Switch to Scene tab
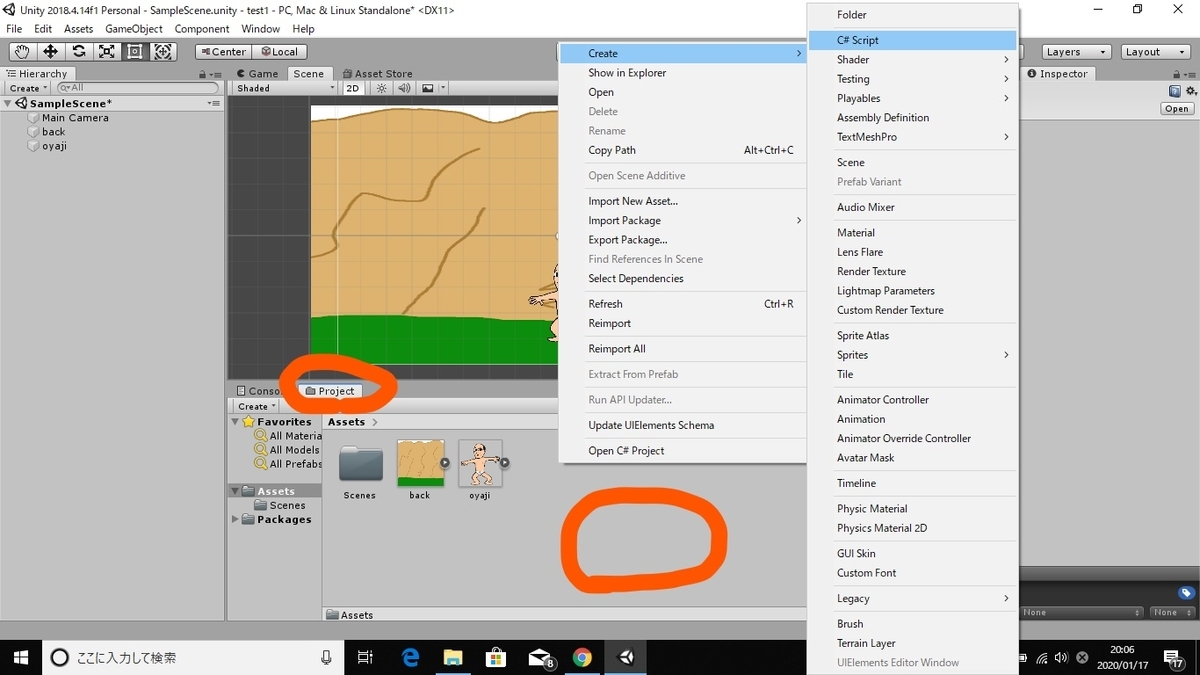This screenshot has height=675, width=1200. (x=308, y=74)
